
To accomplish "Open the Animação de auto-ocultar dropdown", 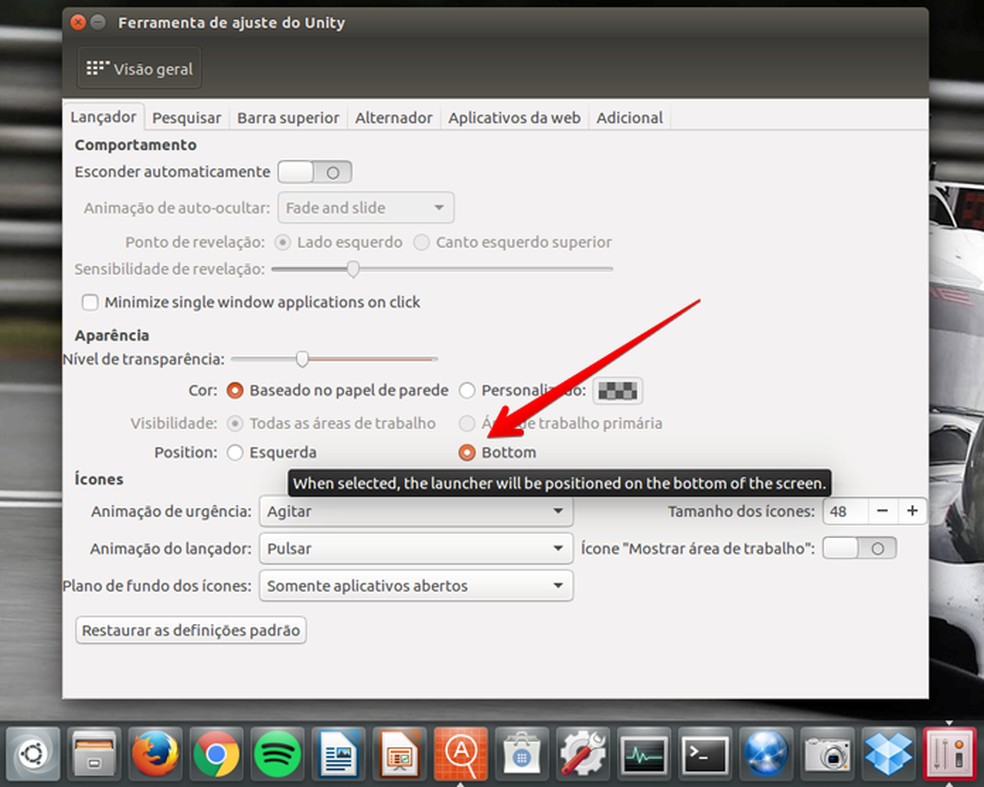I will tap(365, 207).
